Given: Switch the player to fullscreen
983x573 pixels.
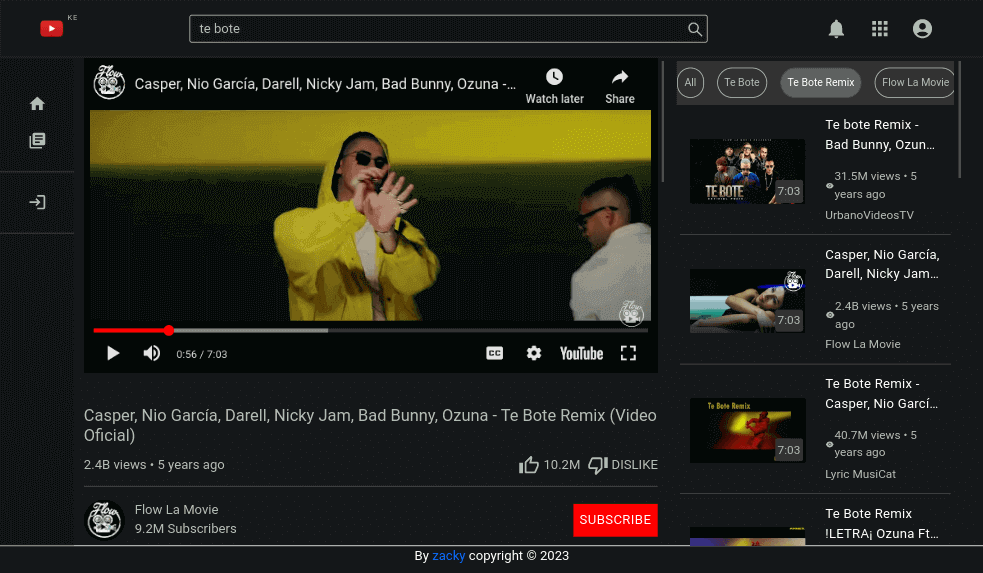Looking at the screenshot, I should (628, 354).
